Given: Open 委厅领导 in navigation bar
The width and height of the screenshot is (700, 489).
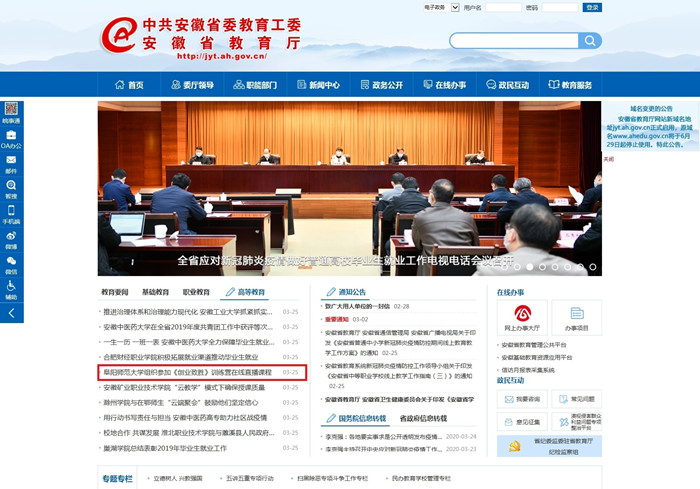Looking at the screenshot, I should [191, 85].
